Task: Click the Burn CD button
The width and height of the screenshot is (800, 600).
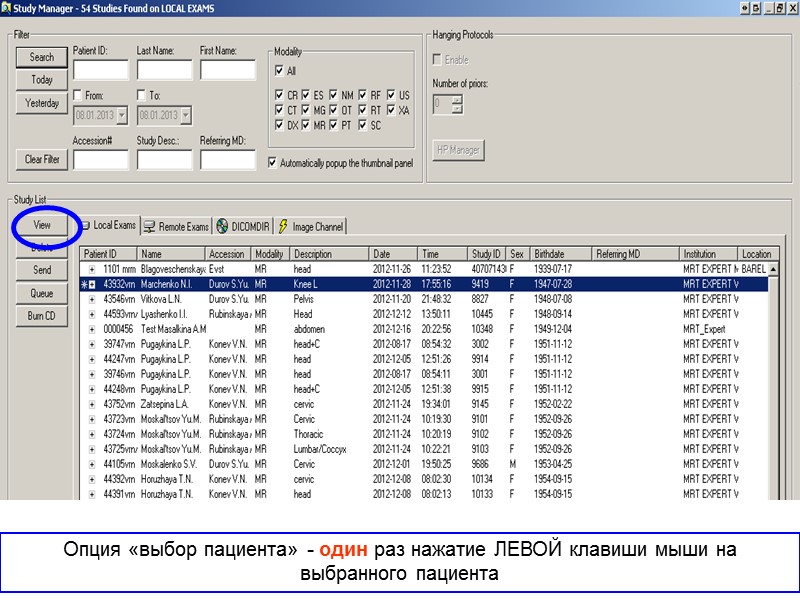Action: click(x=42, y=316)
